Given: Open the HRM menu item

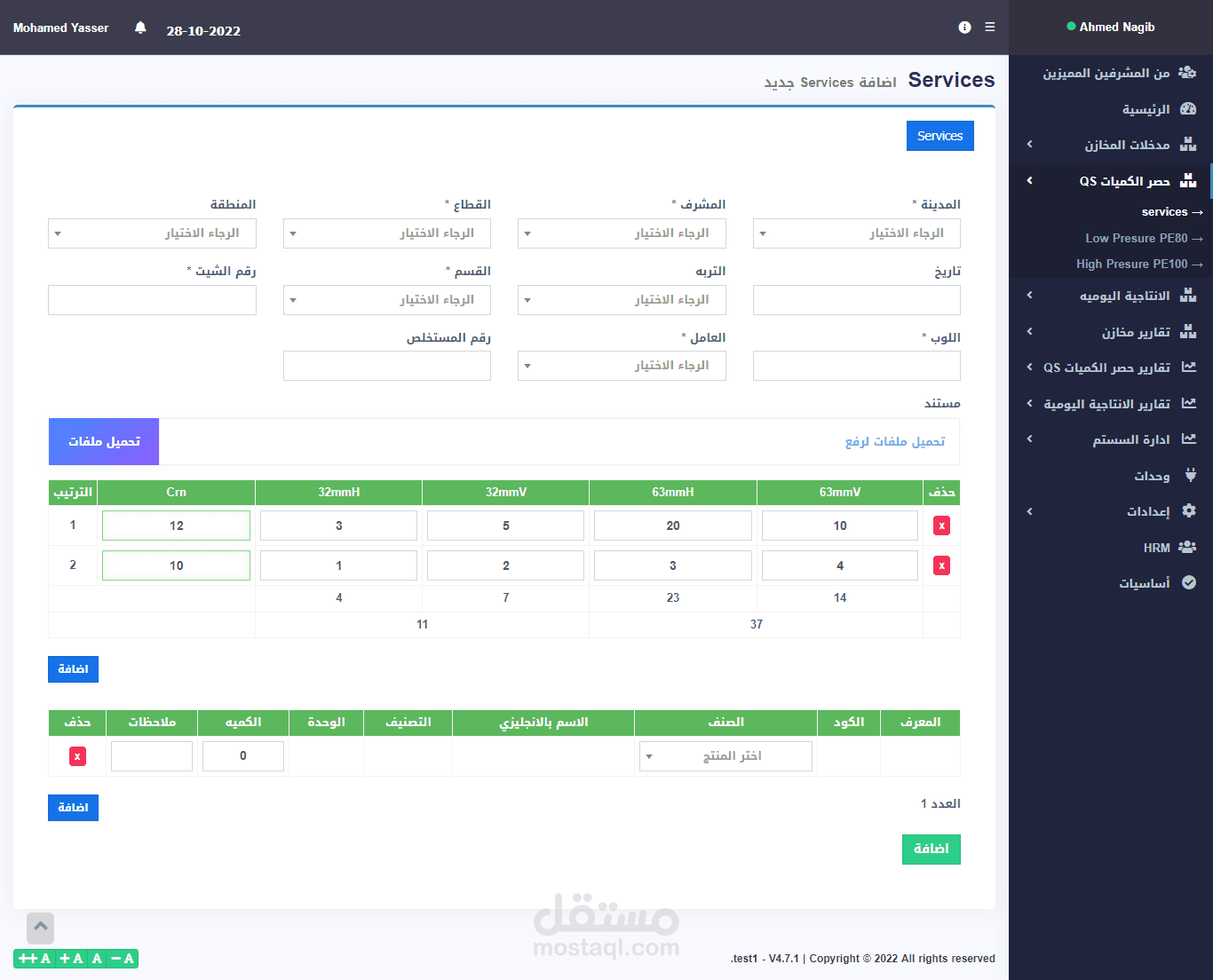Looking at the screenshot, I should tap(1156, 548).
